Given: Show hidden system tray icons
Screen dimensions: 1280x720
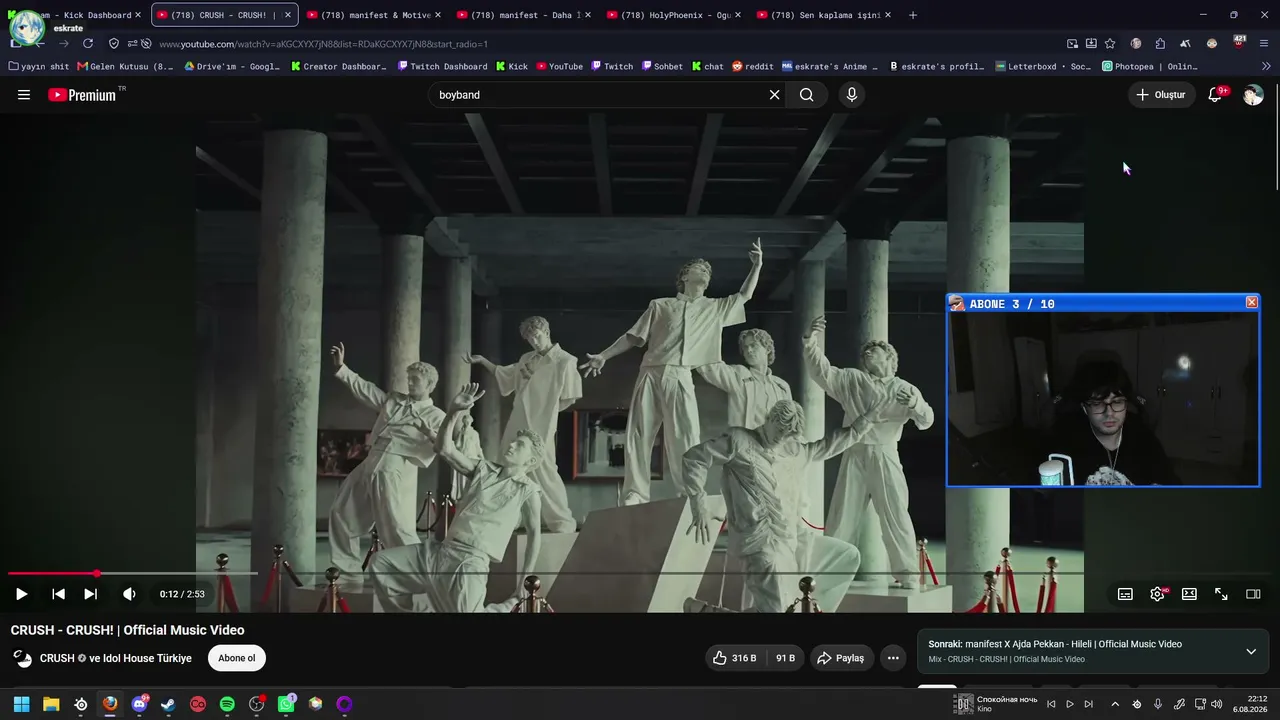Looking at the screenshot, I should coord(1115,704).
